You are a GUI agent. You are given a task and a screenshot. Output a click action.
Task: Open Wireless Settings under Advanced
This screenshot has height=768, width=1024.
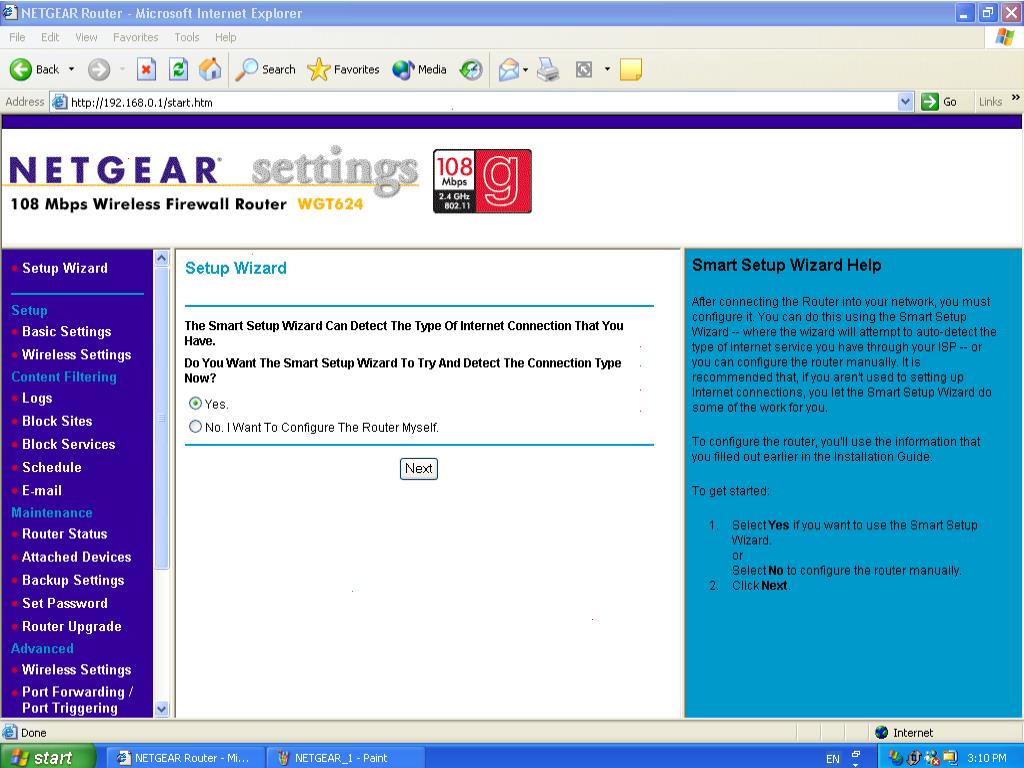pos(76,669)
